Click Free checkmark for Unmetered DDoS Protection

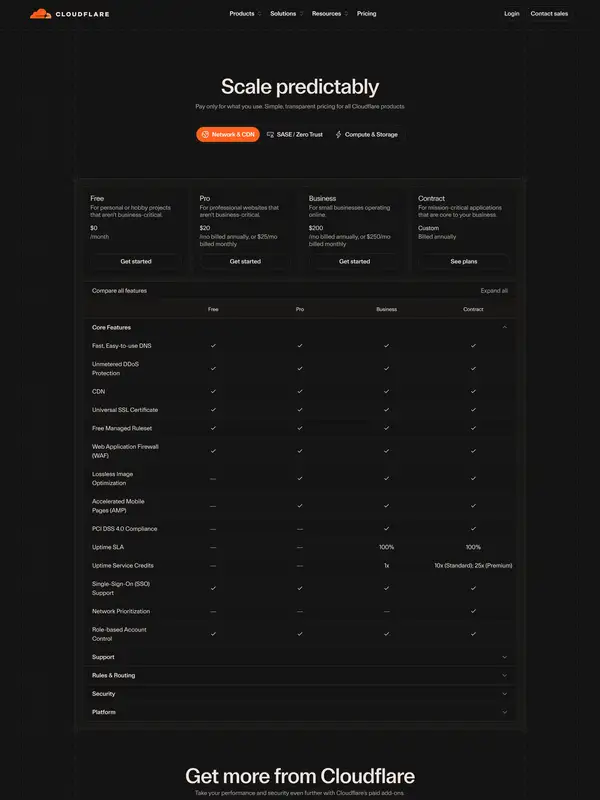[x=213, y=369]
